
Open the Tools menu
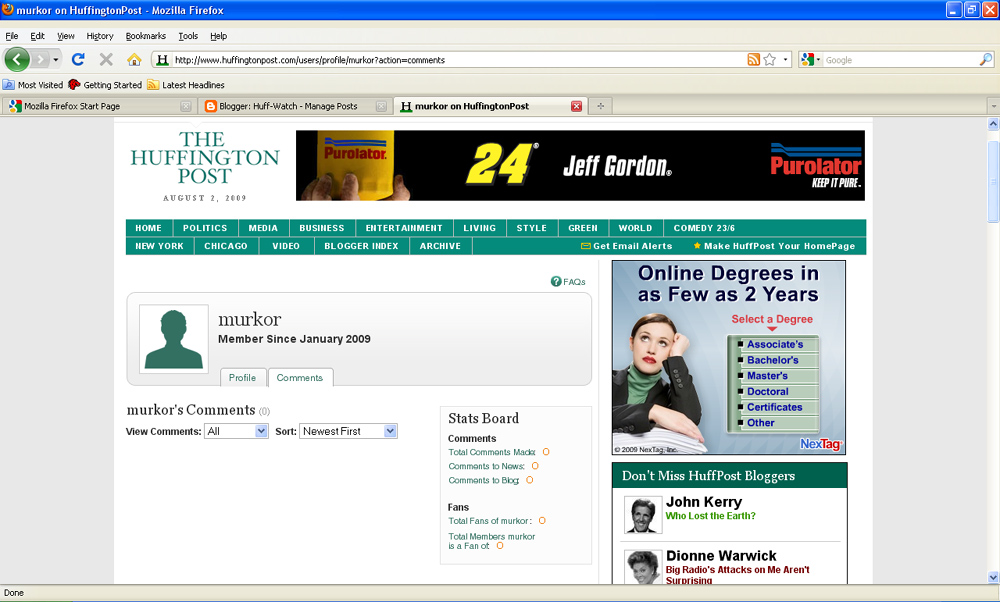click(188, 36)
